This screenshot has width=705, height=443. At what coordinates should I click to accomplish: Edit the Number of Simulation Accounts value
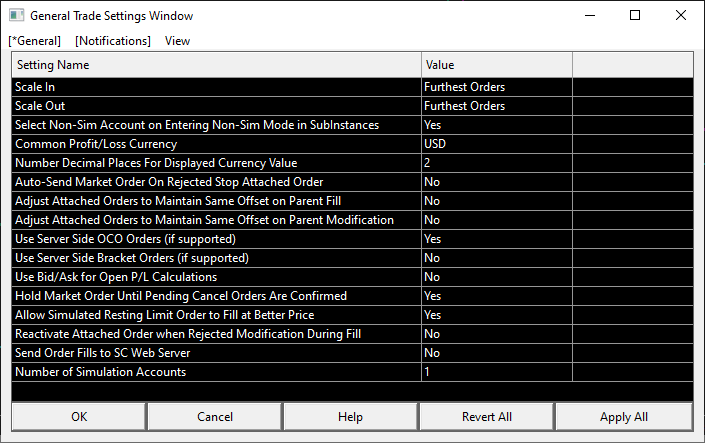coord(495,372)
